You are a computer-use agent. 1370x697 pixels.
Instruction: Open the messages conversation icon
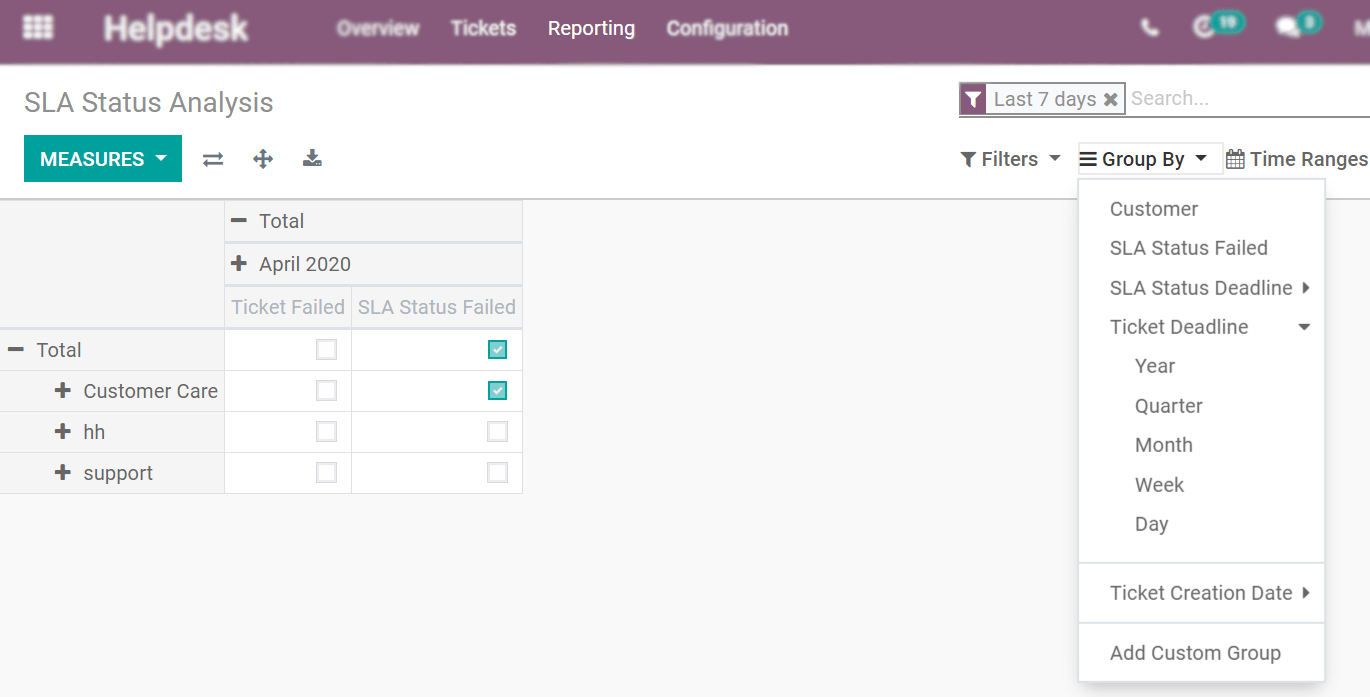1289,29
